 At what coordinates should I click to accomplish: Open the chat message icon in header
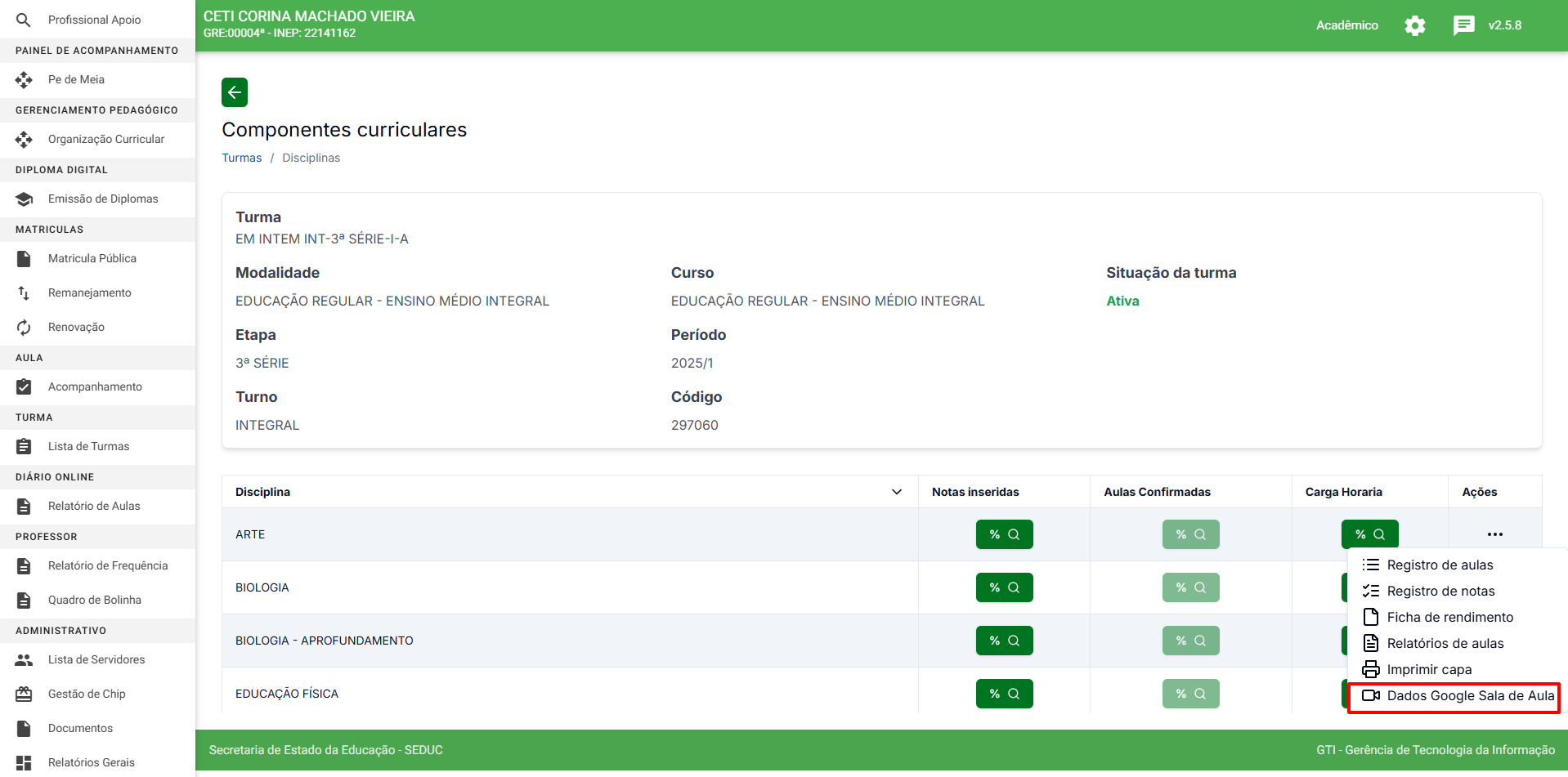click(x=1463, y=25)
